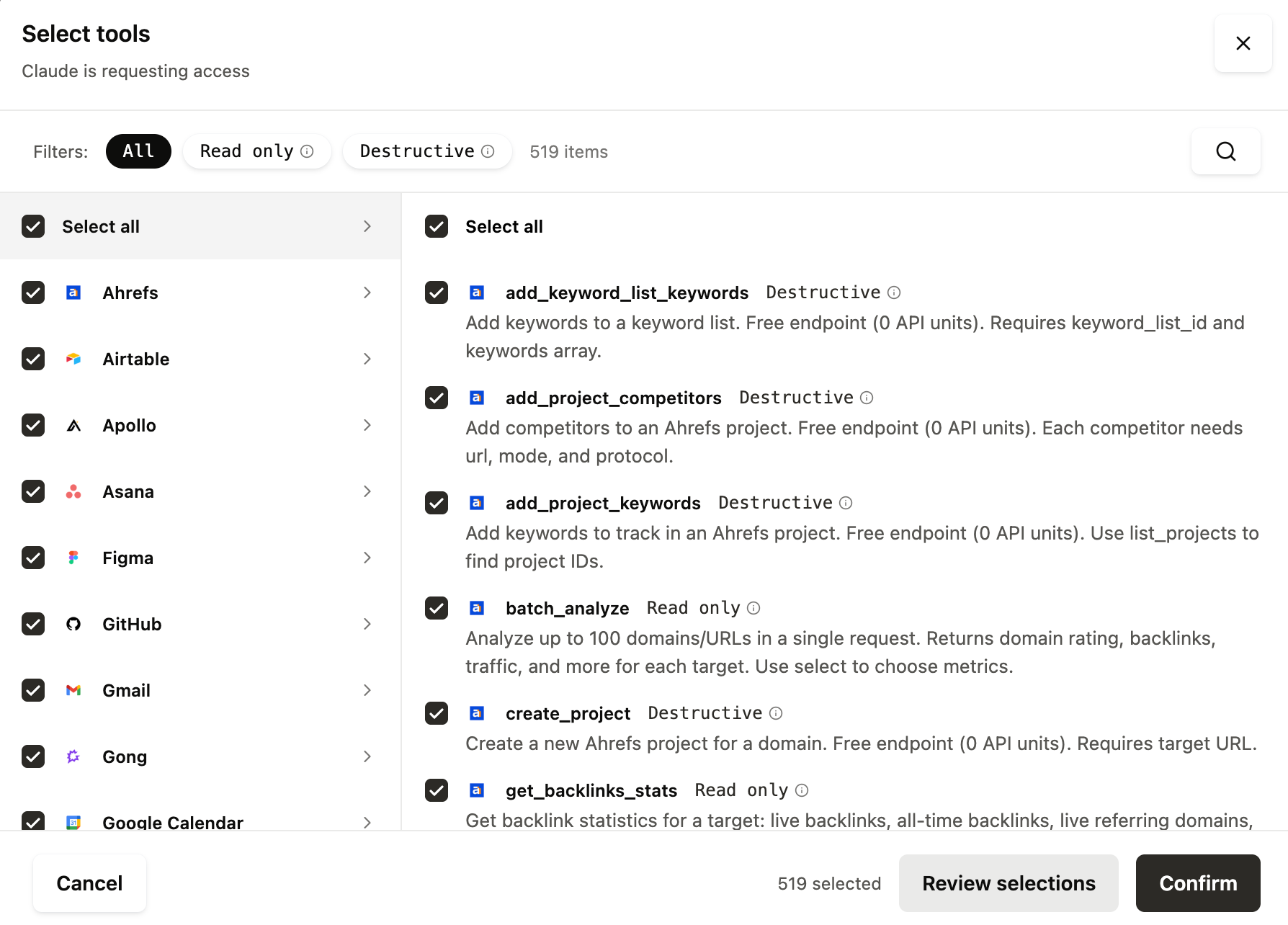Uncheck the Apollo connector checkbox

coord(33,425)
